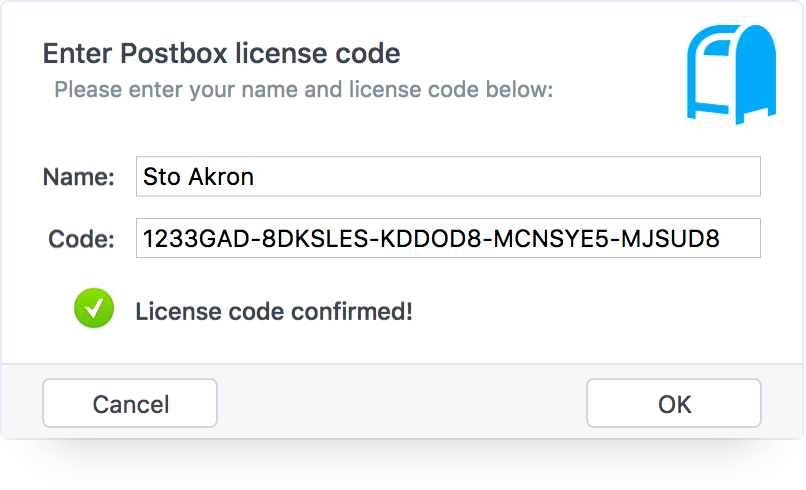Click the blue Postbox mailbox icon
The height and width of the screenshot is (490, 806).
(731, 74)
